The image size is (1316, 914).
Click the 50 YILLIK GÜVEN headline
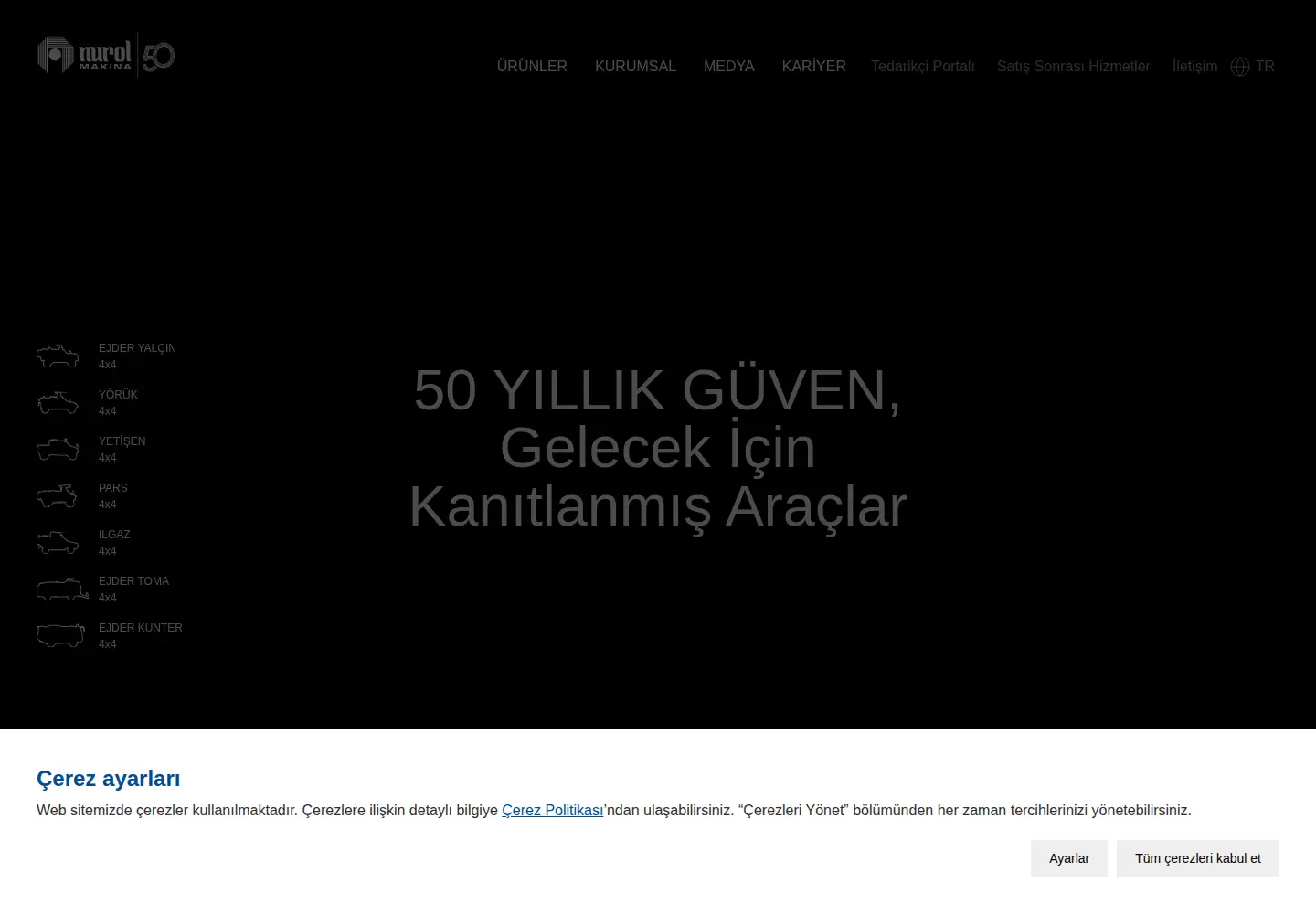coord(658,390)
